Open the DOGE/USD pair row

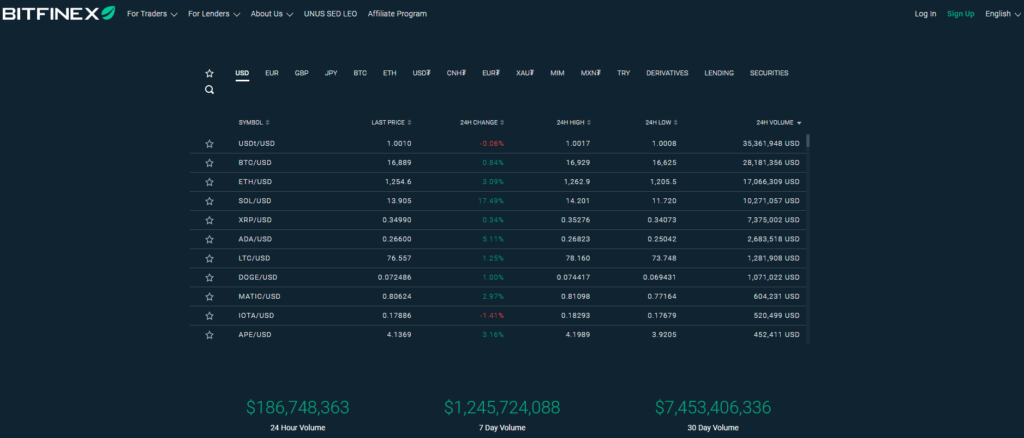point(500,277)
